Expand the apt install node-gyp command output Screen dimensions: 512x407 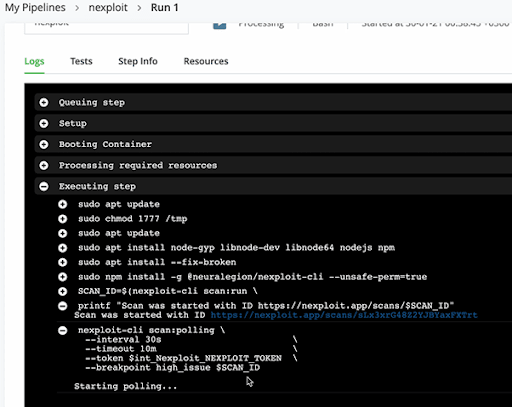(63, 248)
